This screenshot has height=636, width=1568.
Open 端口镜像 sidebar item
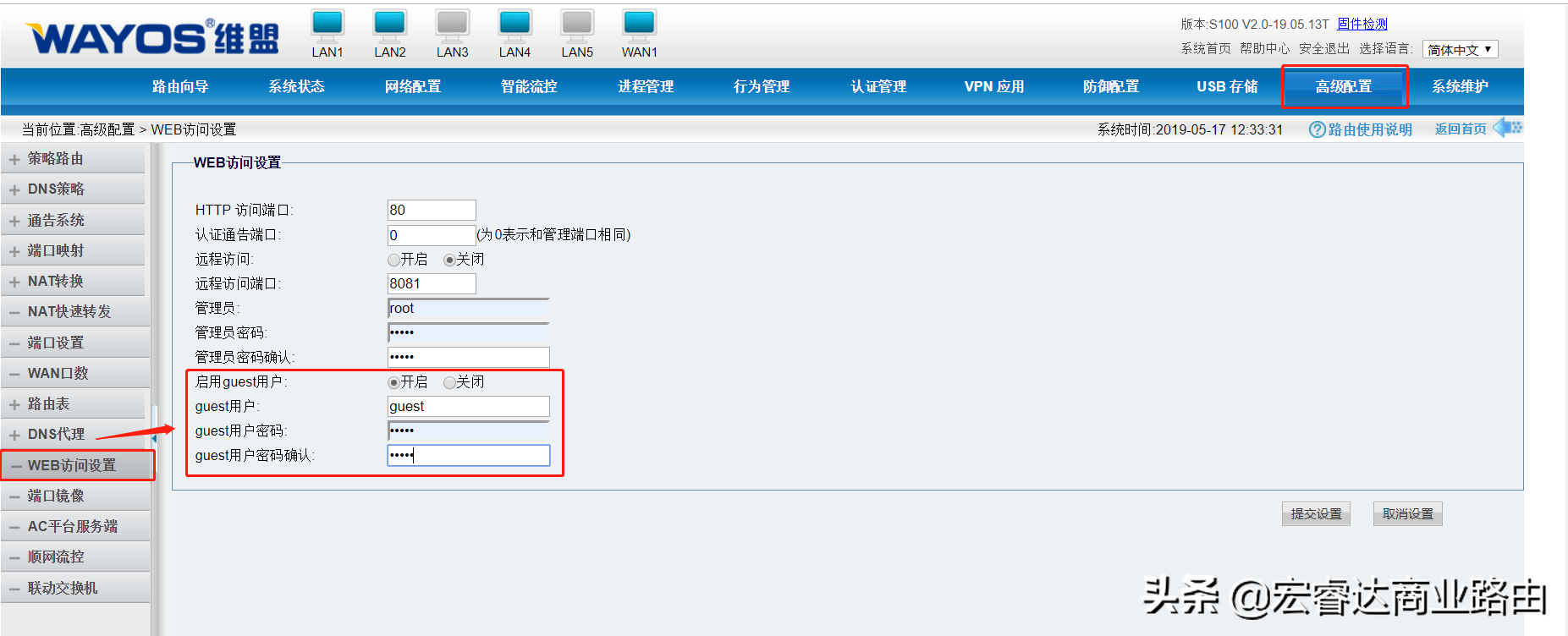(75, 496)
